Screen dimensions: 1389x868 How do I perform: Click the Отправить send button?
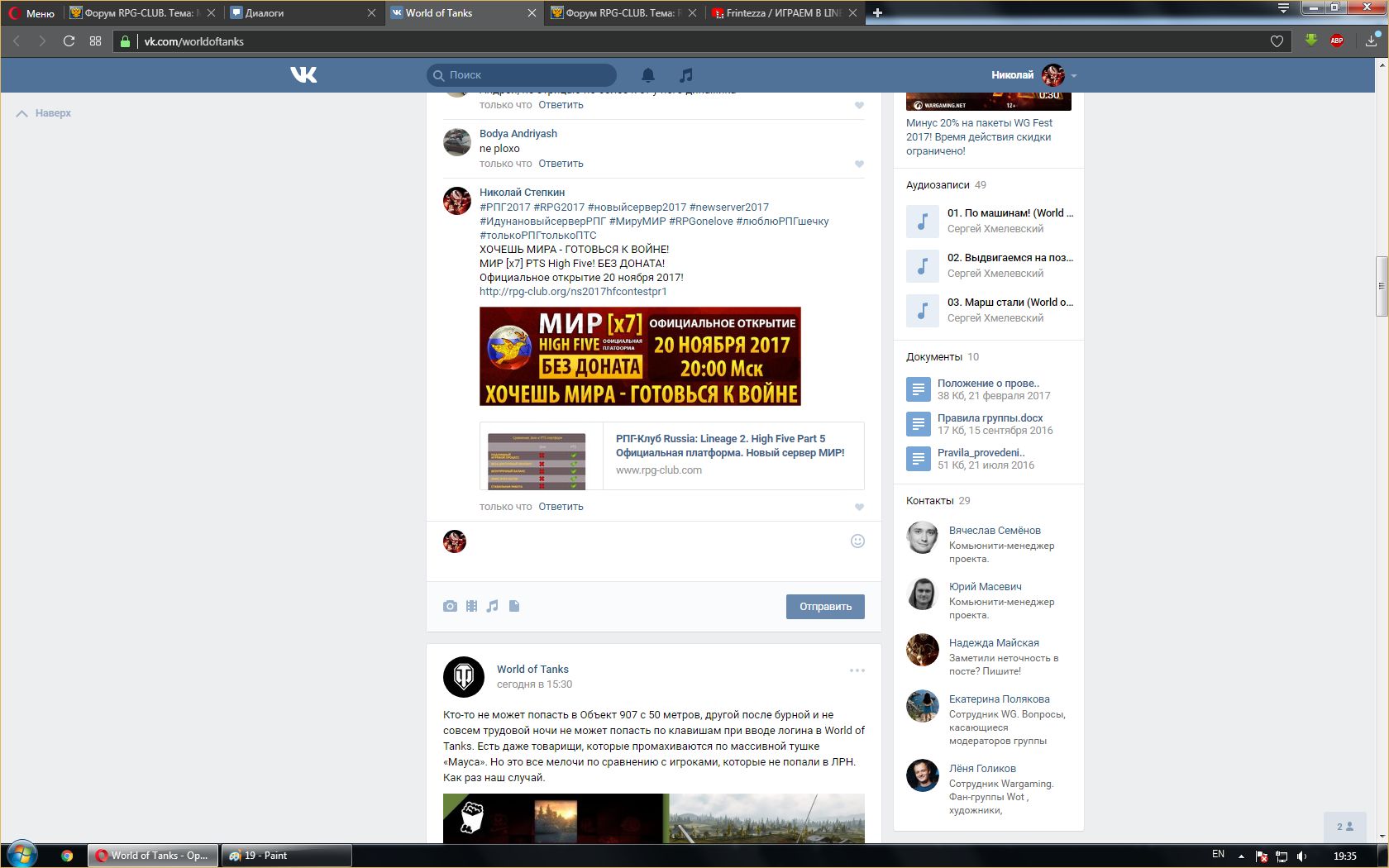[825, 607]
